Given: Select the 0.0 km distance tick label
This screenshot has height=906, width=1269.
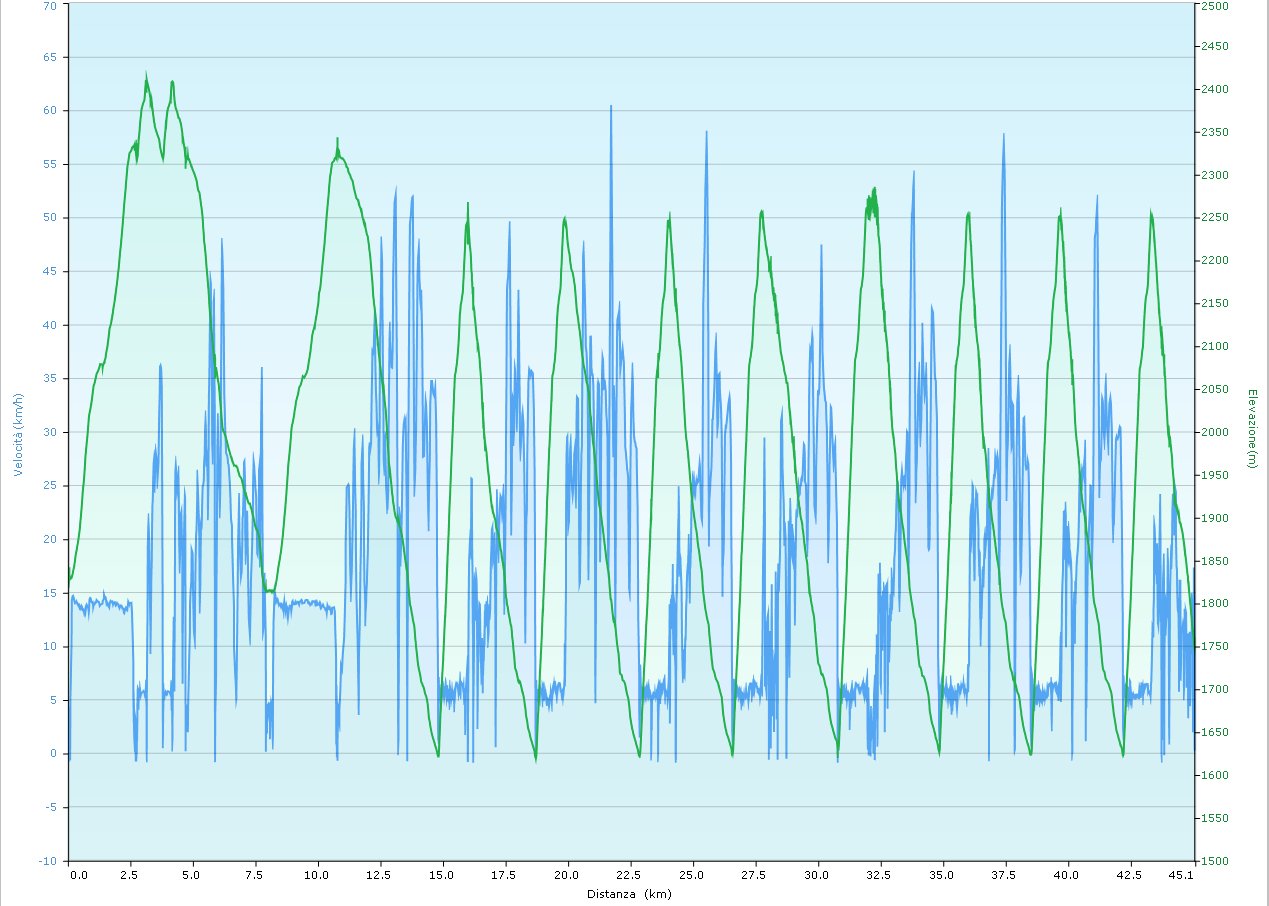Looking at the screenshot, I should pyautogui.click(x=78, y=875).
